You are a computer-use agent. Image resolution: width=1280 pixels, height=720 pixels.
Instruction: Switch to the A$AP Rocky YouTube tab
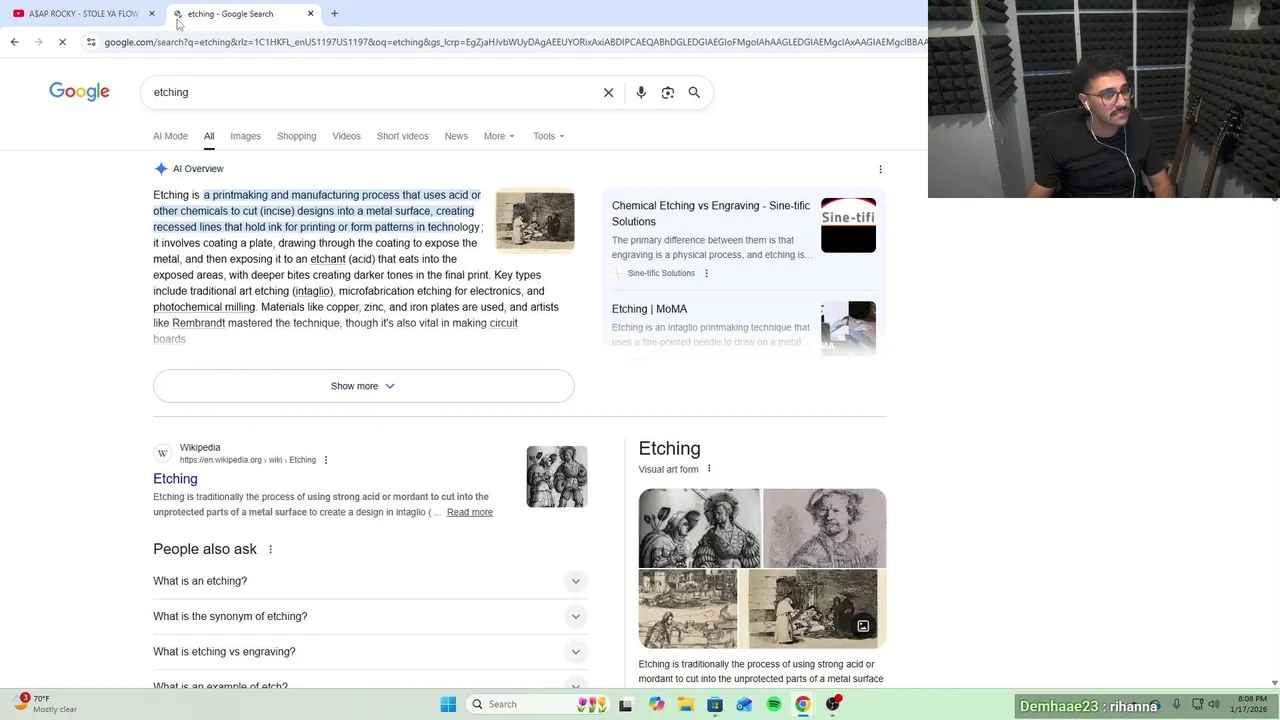(82, 14)
